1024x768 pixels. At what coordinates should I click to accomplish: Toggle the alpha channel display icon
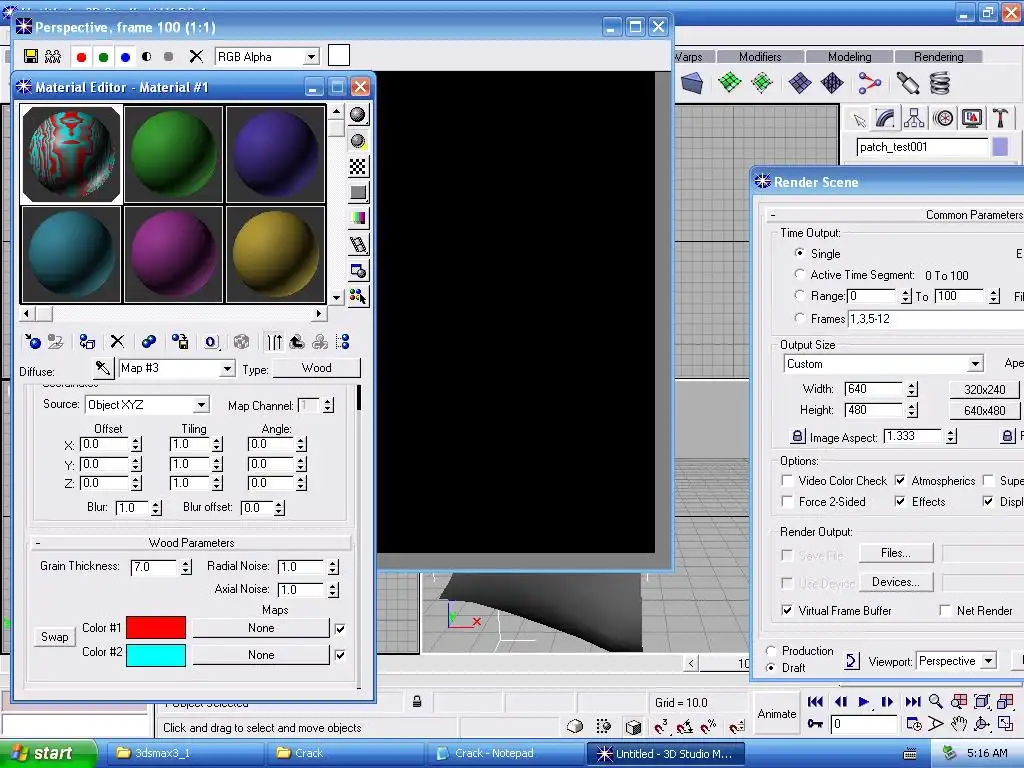(147, 57)
